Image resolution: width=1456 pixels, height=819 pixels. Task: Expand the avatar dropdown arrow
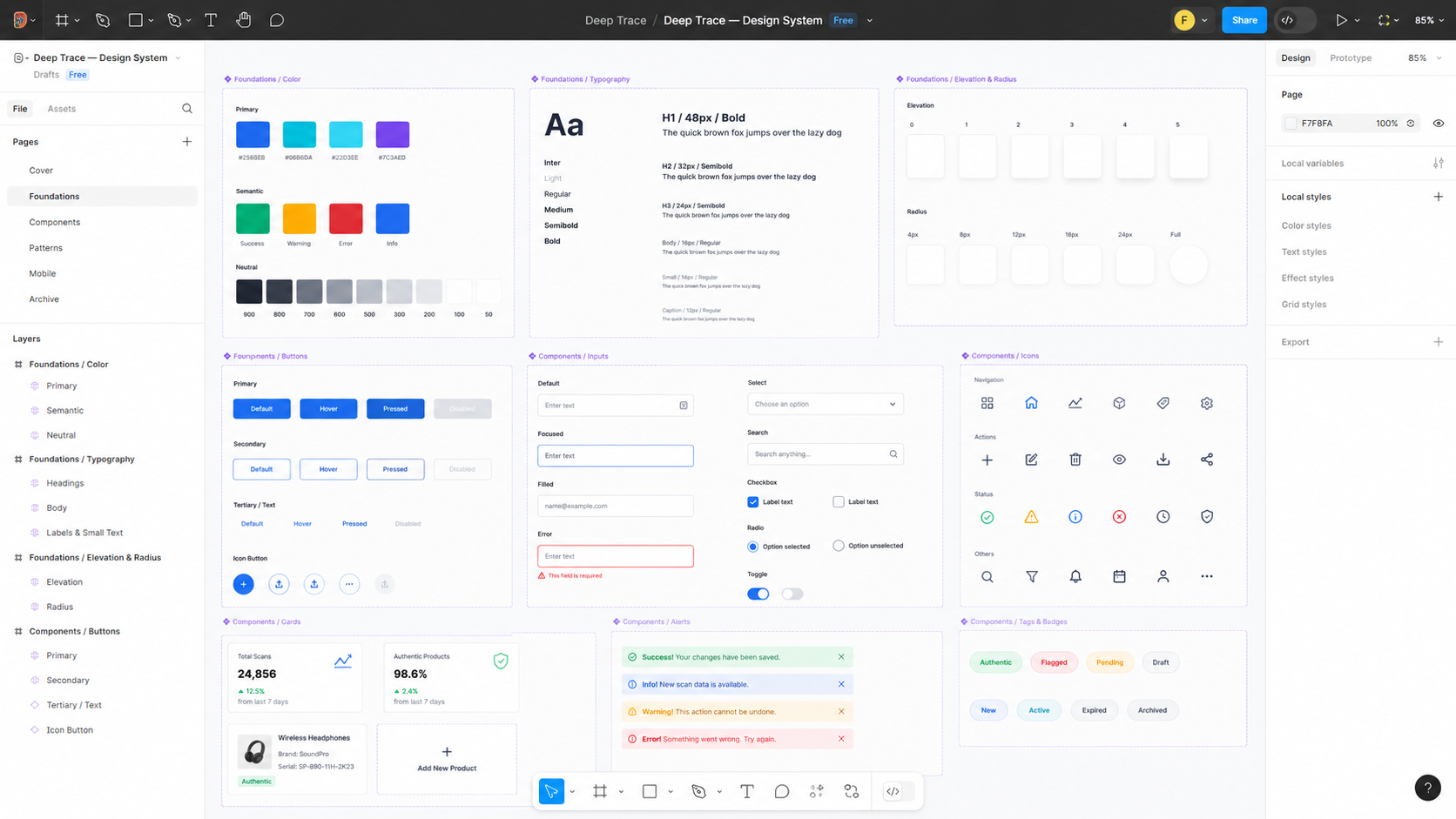tap(1204, 21)
